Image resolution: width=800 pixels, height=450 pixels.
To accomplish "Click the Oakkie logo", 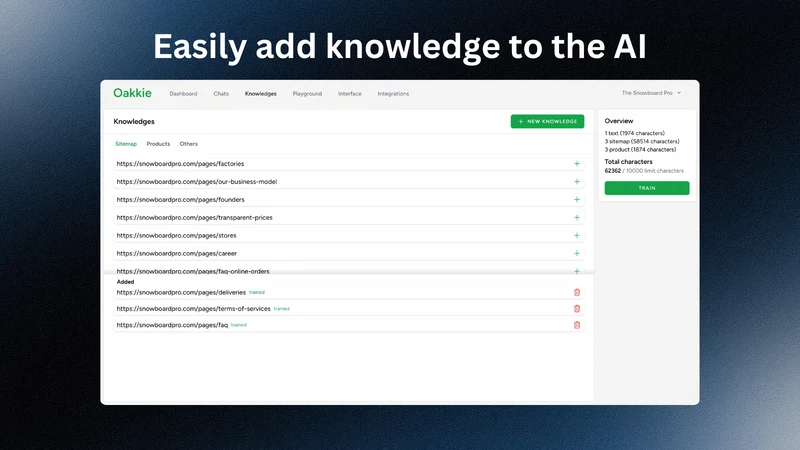I will coord(132,93).
